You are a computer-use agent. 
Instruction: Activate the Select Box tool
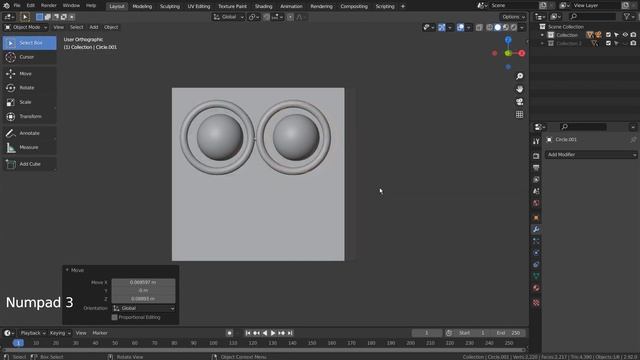[29, 43]
